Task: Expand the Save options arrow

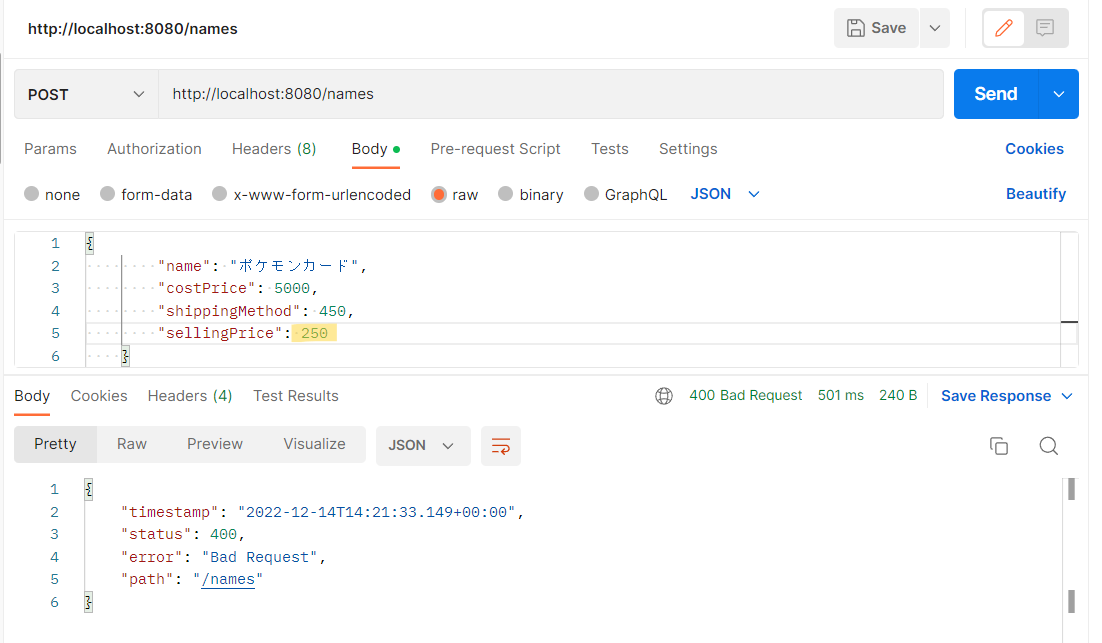Action: 935,28
